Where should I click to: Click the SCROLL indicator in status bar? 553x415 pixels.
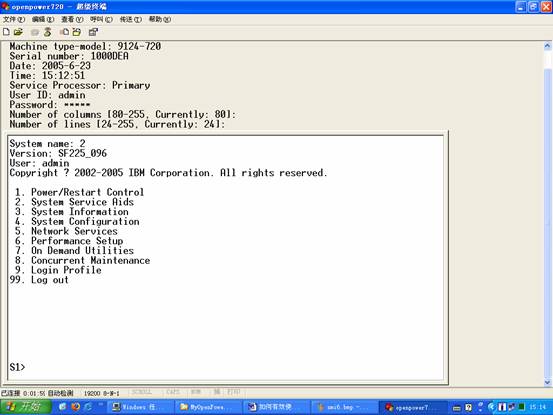point(142,392)
